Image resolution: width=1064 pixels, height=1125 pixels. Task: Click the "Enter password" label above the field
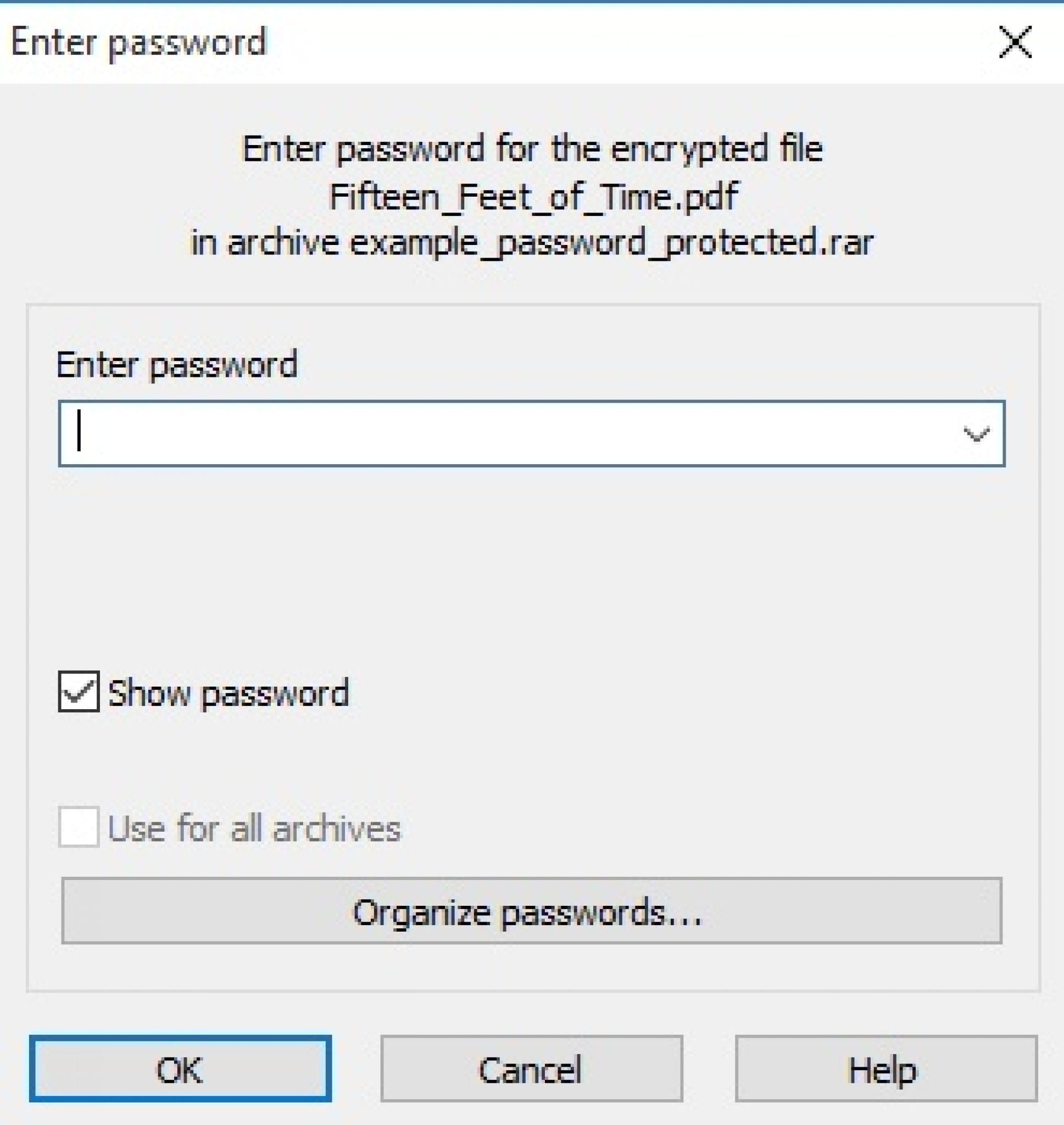pos(177,365)
